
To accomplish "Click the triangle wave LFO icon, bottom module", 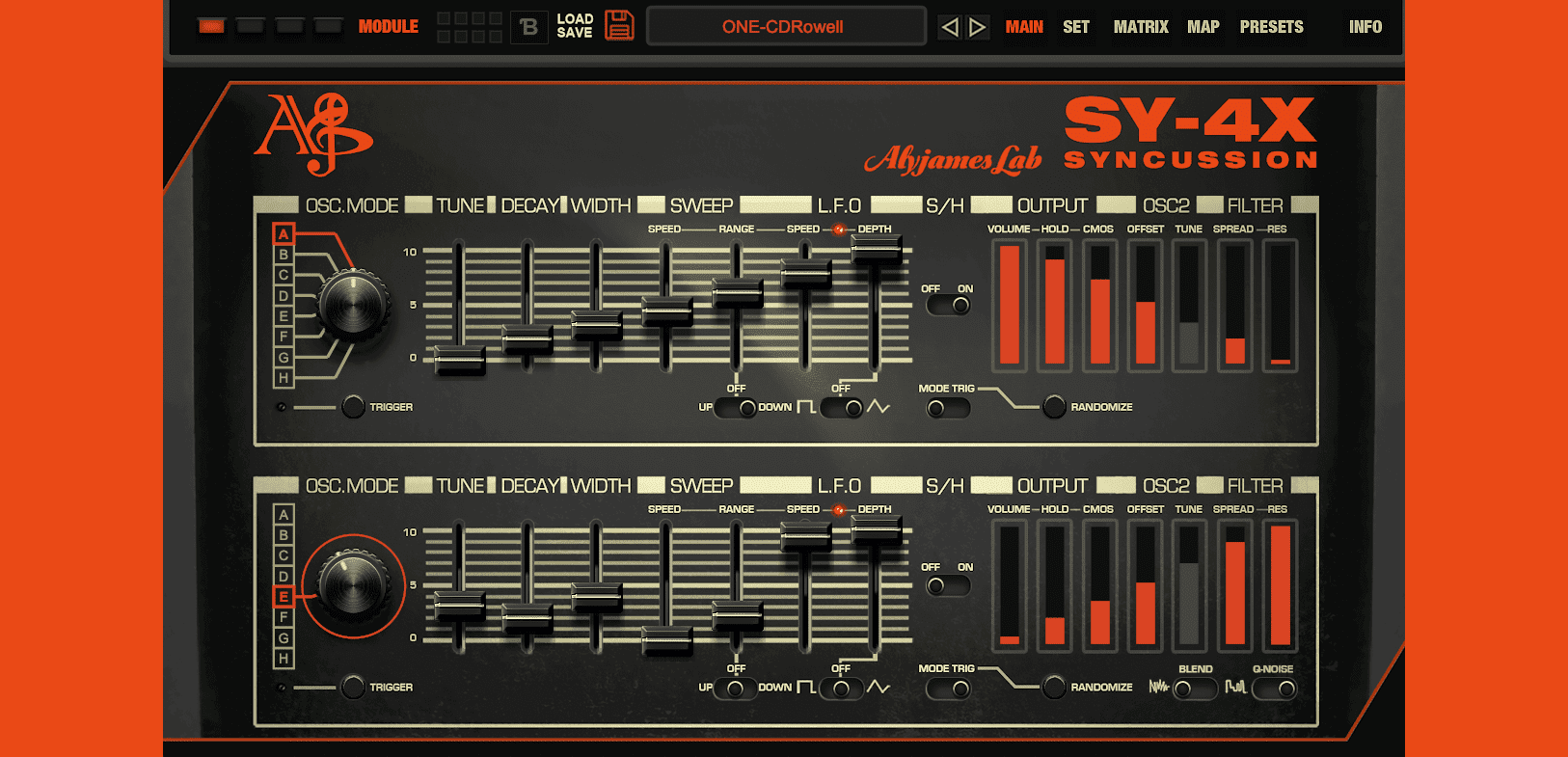I will [x=879, y=687].
